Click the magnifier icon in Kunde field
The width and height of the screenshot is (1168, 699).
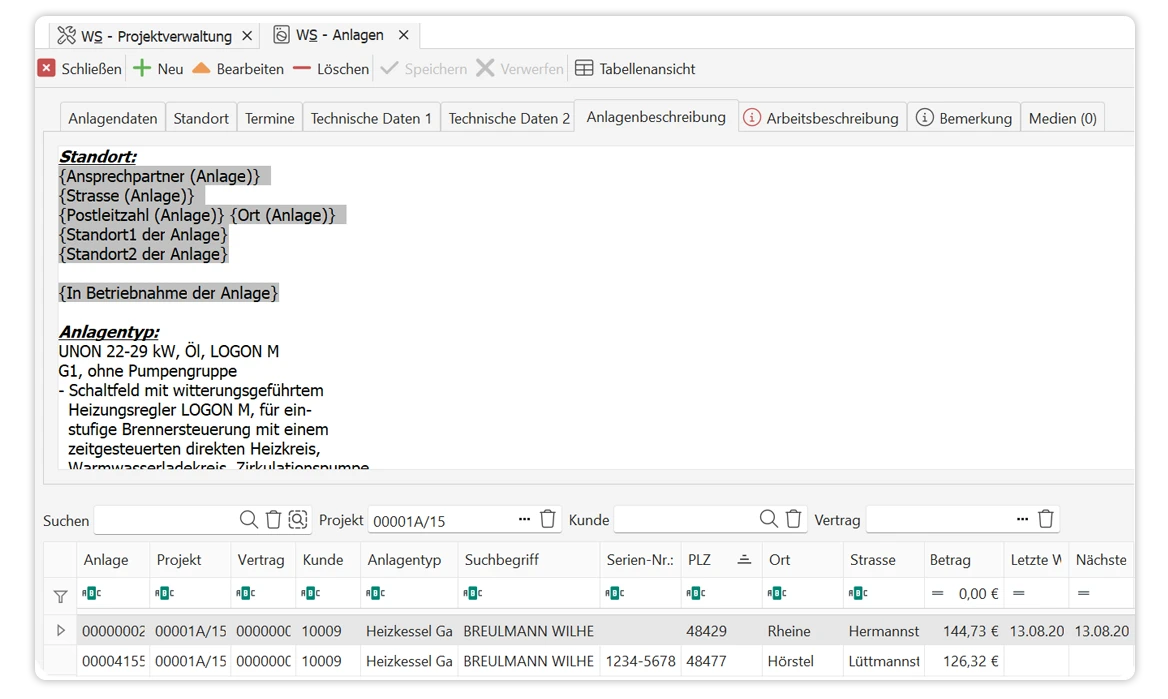pyautogui.click(x=768, y=519)
